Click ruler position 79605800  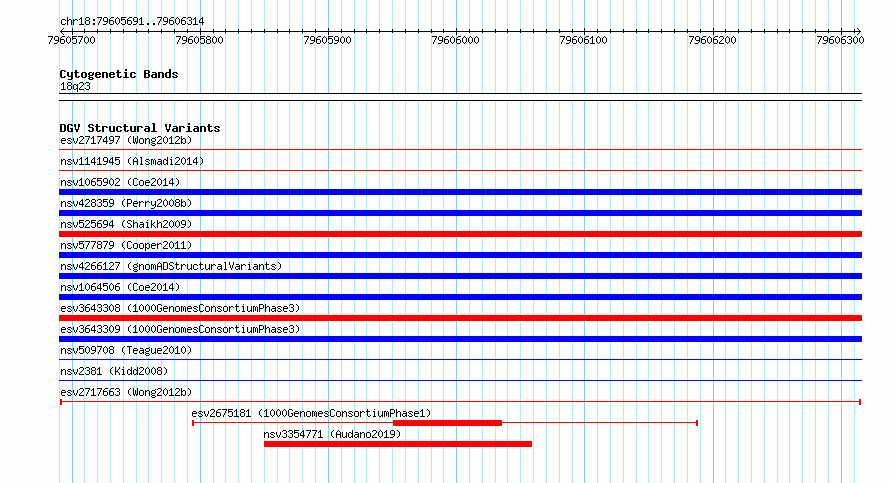point(200,40)
